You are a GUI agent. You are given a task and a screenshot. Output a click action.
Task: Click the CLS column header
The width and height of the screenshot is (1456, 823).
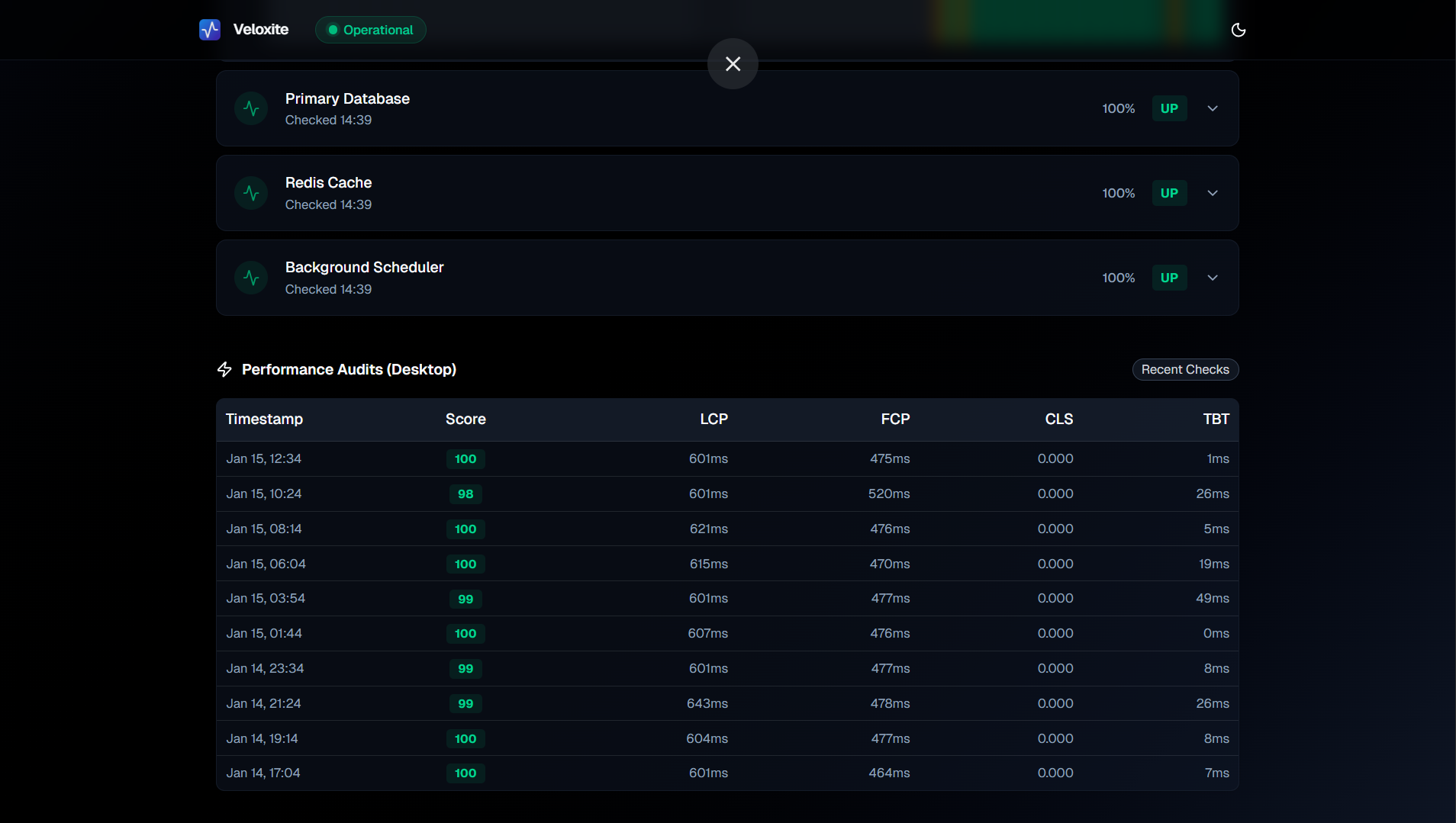(x=1059, y=419)
